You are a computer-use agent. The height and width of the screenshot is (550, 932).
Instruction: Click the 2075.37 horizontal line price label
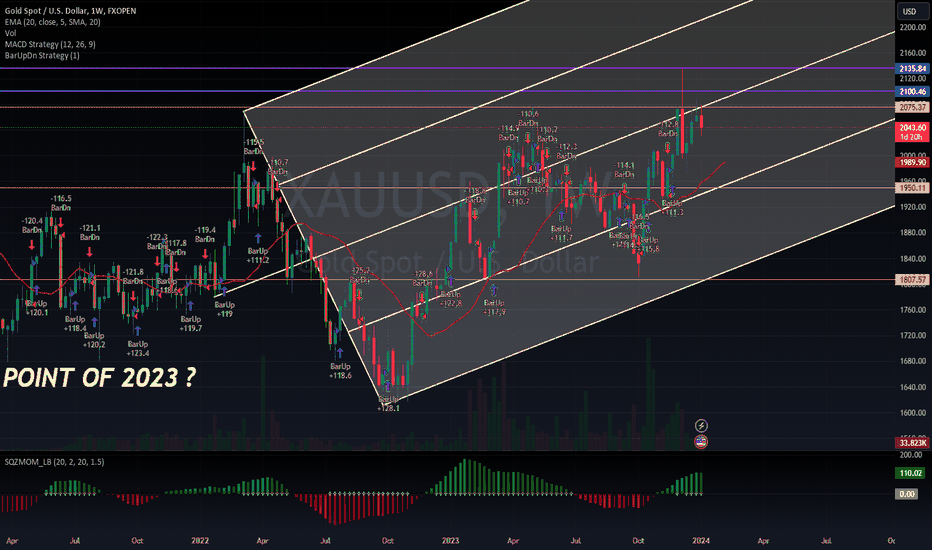[912, 108]
